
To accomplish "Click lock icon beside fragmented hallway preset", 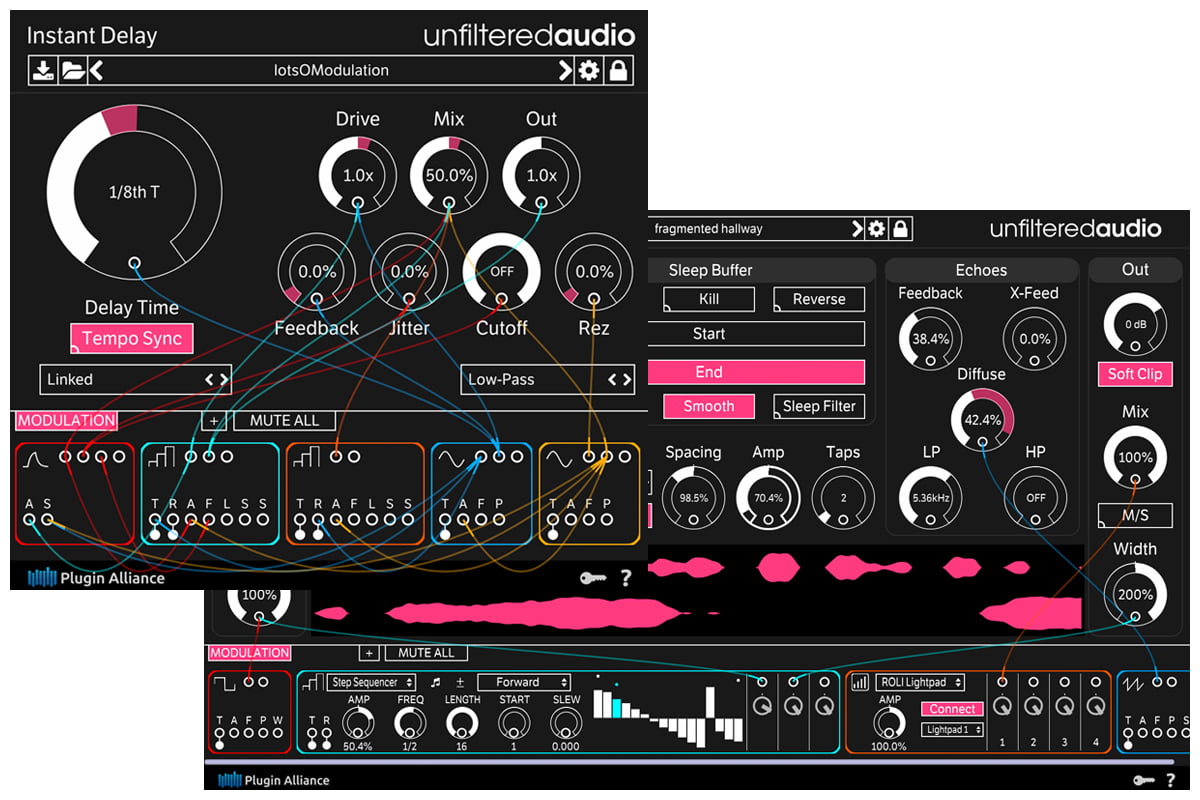I will [x=901, y=229].
